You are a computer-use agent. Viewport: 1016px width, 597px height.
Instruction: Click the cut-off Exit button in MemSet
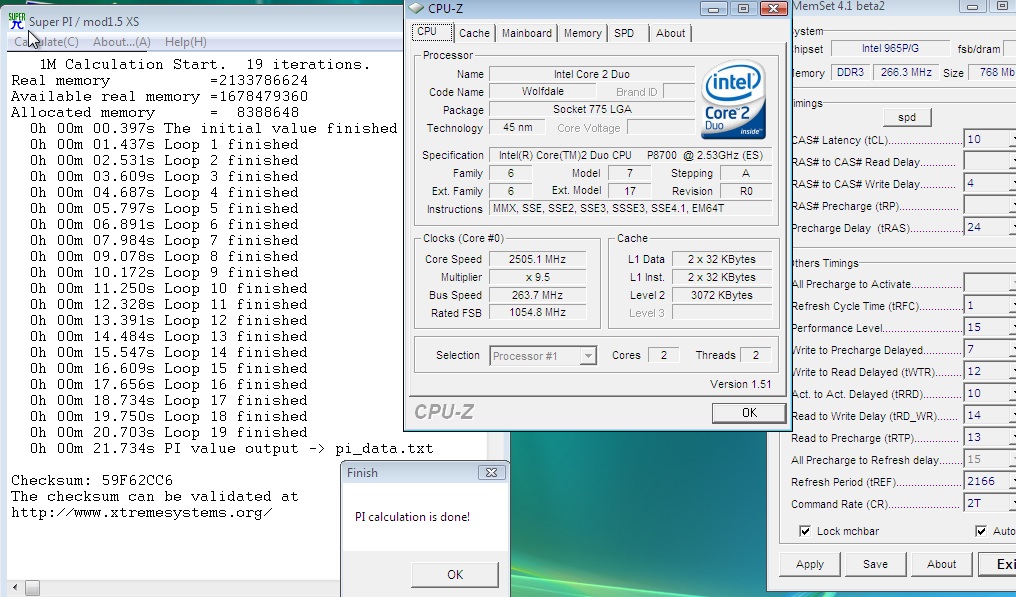pos(998,565)
